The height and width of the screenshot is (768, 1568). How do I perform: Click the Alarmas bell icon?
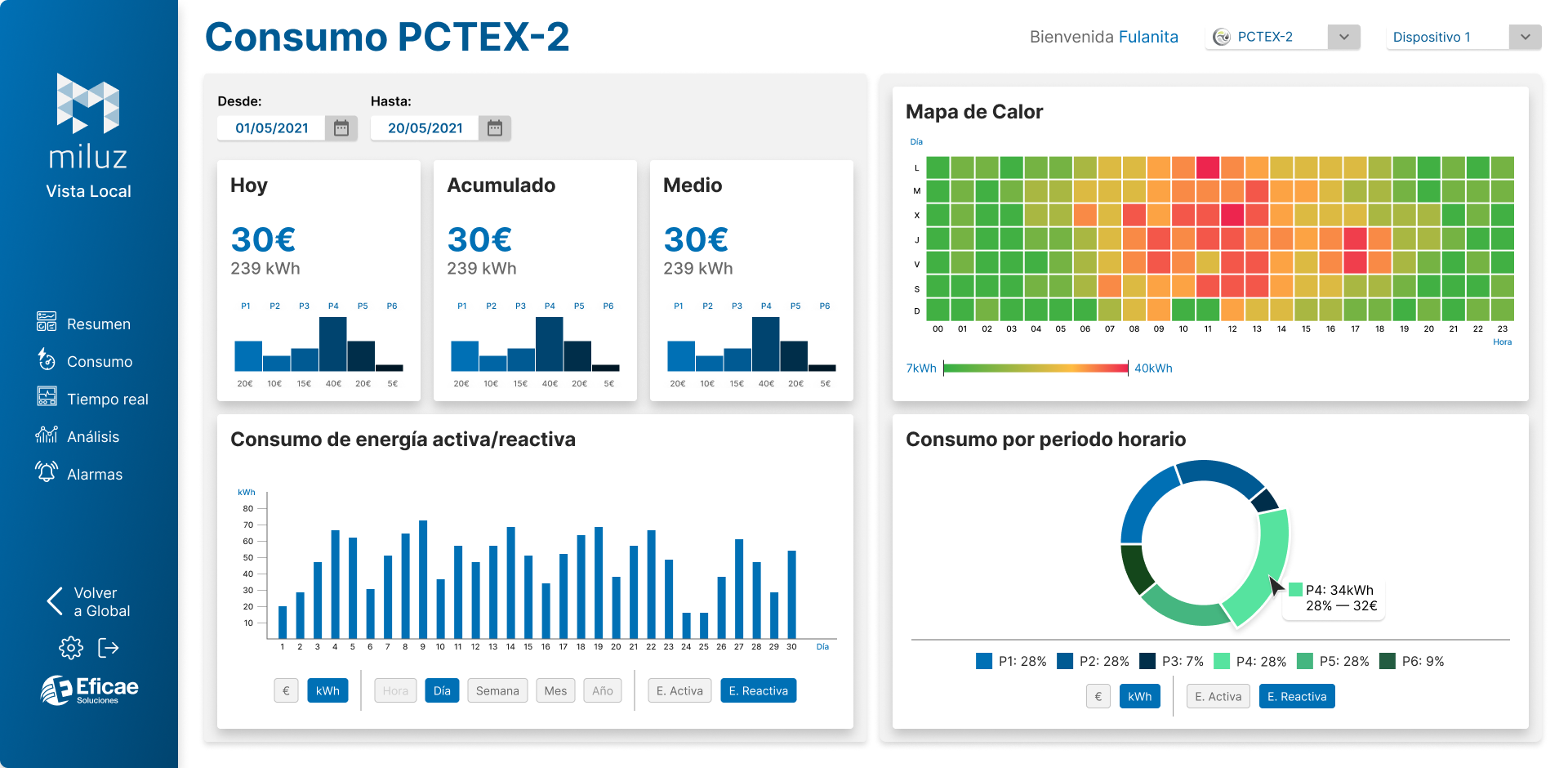[47, 472]
